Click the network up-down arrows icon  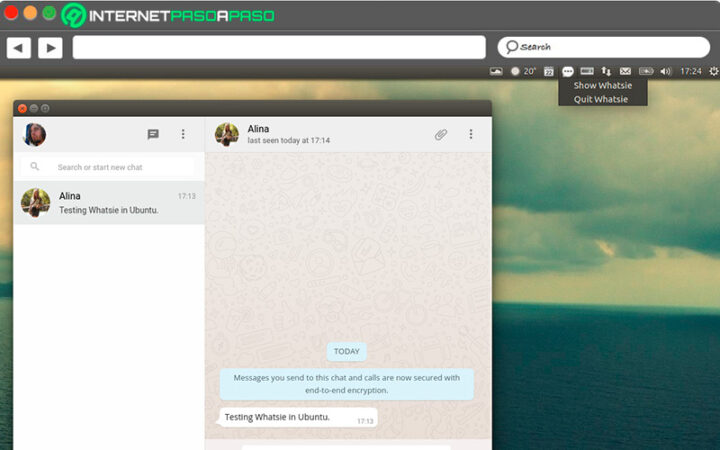tap(606, 72)
